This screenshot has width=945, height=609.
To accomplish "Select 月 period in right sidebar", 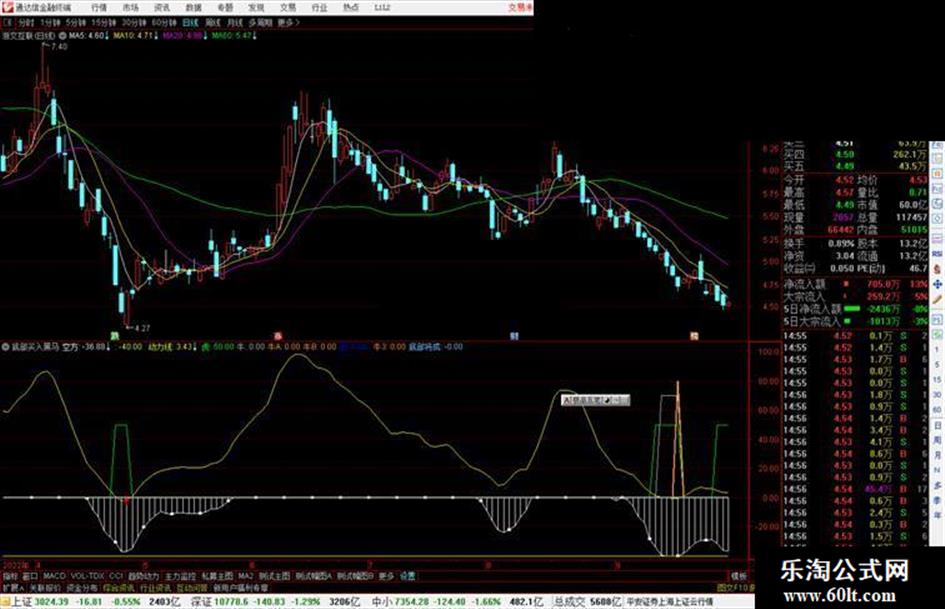I will [x=937, y=455].
